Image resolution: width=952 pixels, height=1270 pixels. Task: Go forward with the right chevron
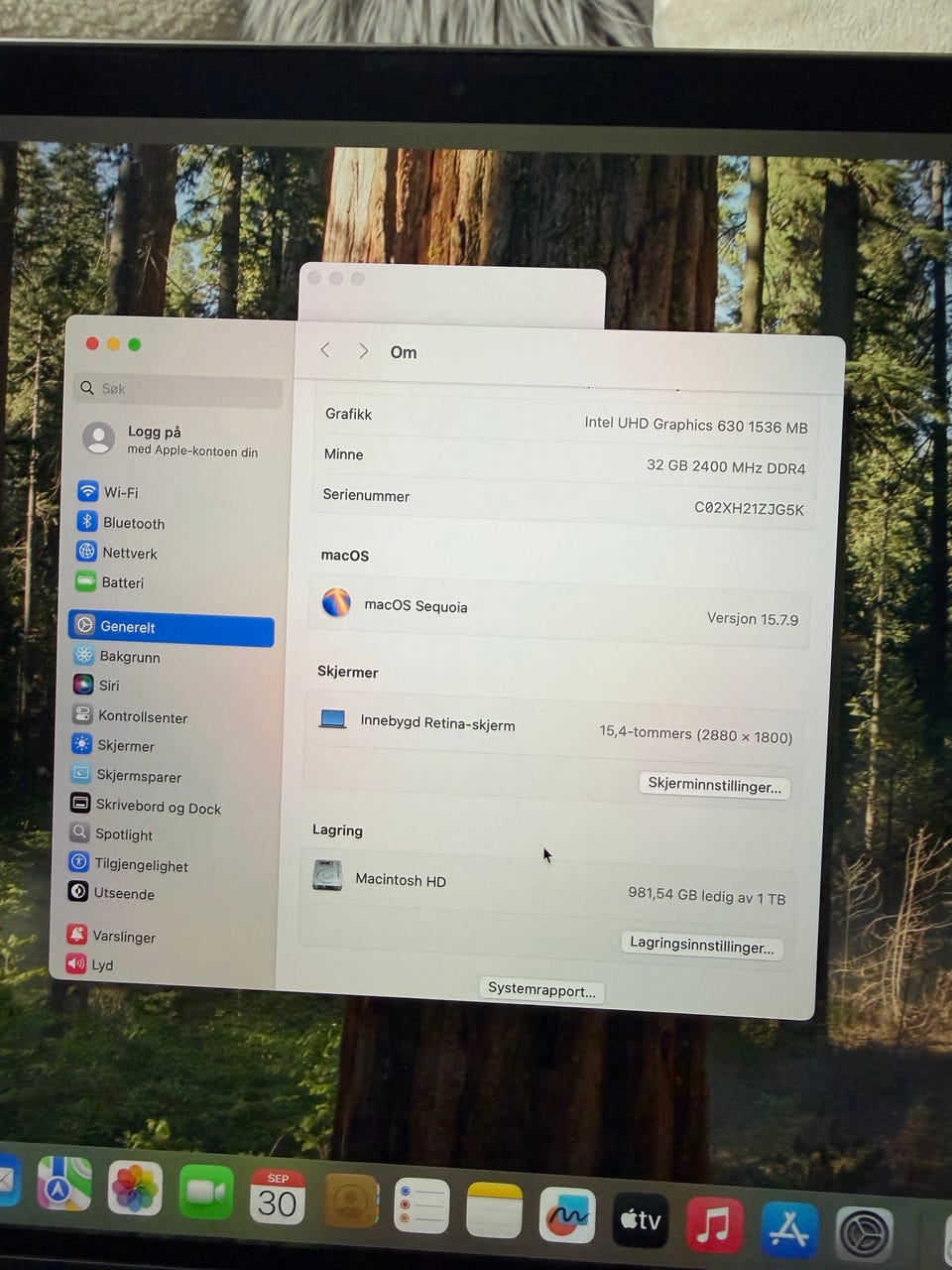(364, 351)
